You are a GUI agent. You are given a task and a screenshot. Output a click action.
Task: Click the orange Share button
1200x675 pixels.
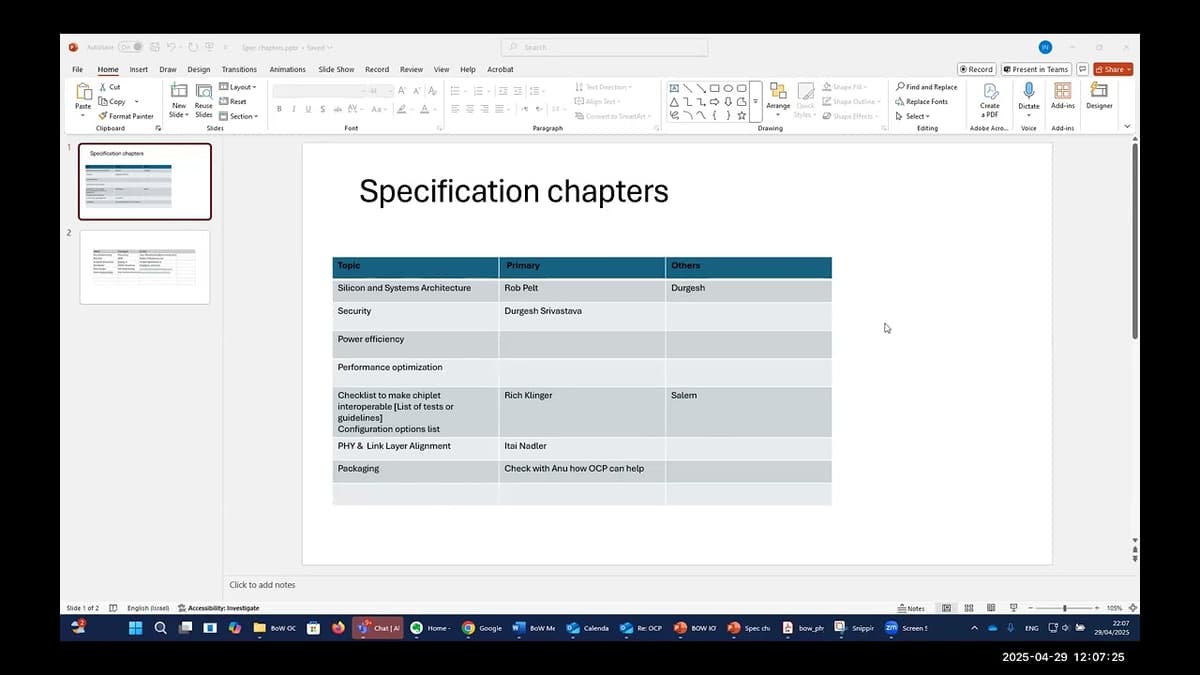(x=1111, y=68)
